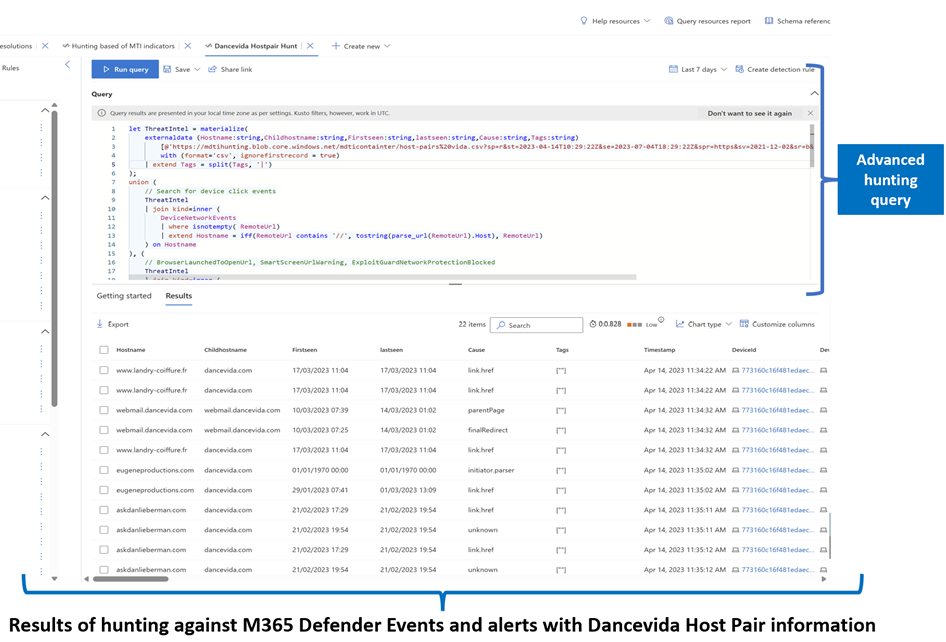Open DeviceId link in parentPage row
The height and width of the screenshot is (642, 946).
point(778,410)
